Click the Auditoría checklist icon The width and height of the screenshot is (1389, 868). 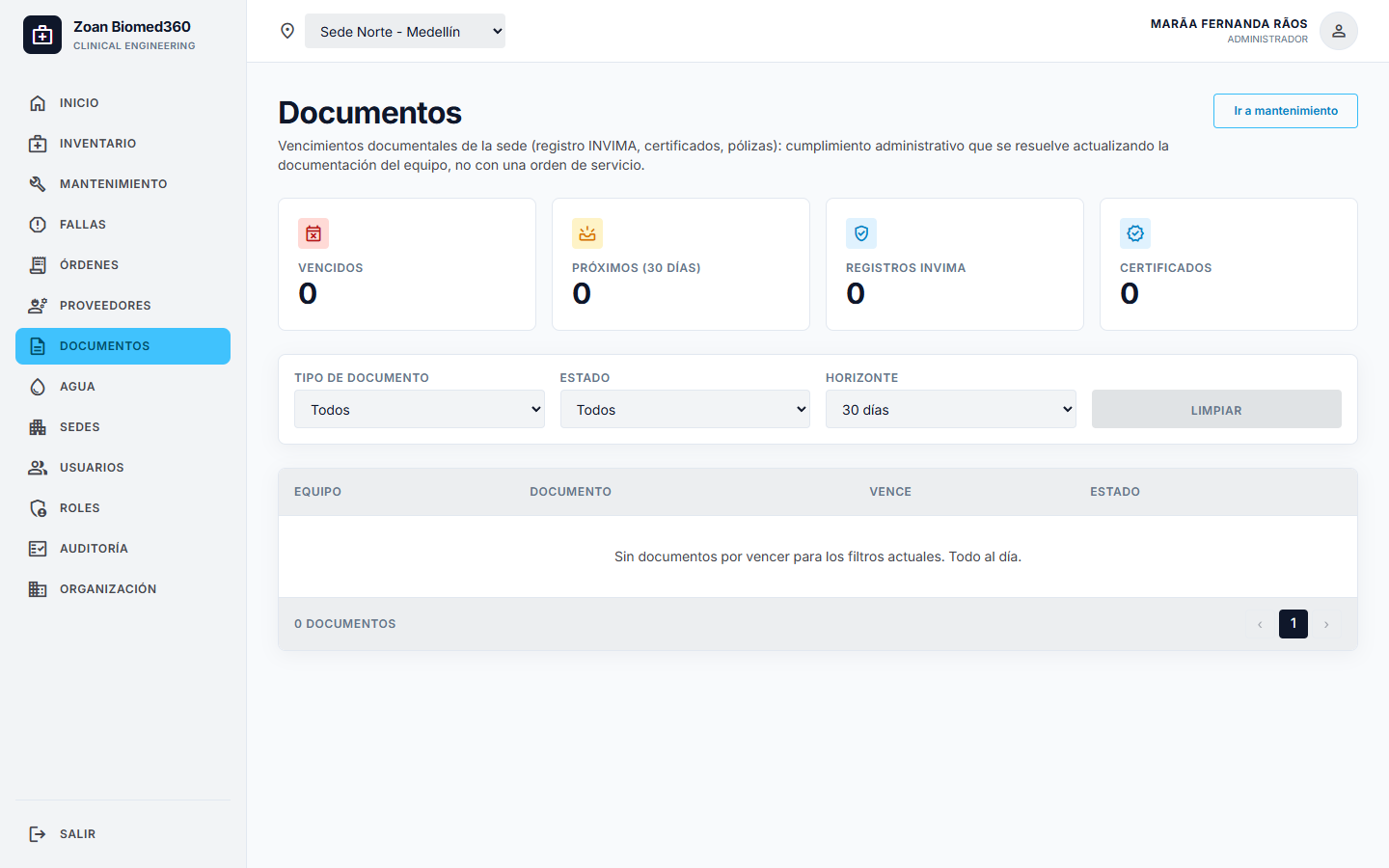click(38, 549)
